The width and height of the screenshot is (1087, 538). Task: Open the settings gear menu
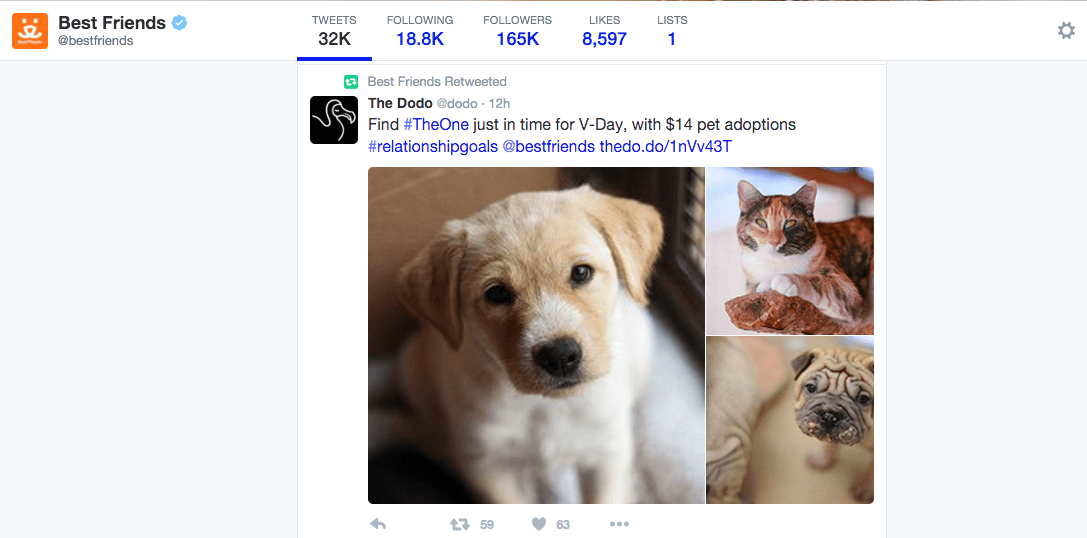tap(1066, 31)
